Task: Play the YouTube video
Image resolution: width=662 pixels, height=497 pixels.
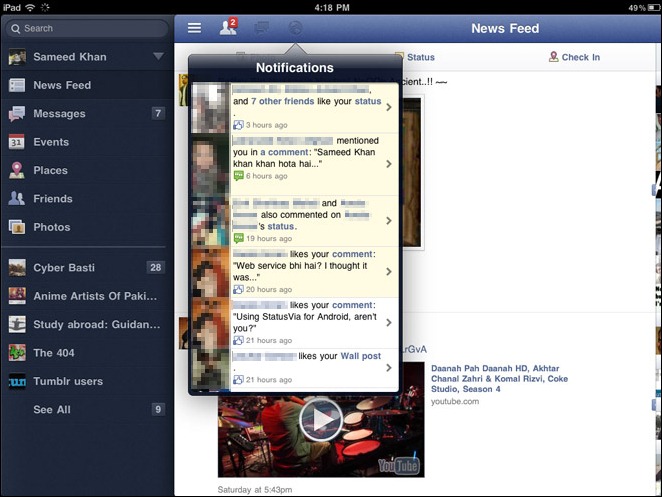Action: pos(321,420)
